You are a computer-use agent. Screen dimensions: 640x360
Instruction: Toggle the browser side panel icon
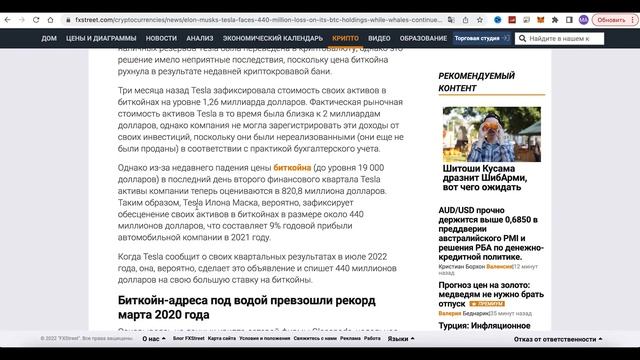pos(569,20)
